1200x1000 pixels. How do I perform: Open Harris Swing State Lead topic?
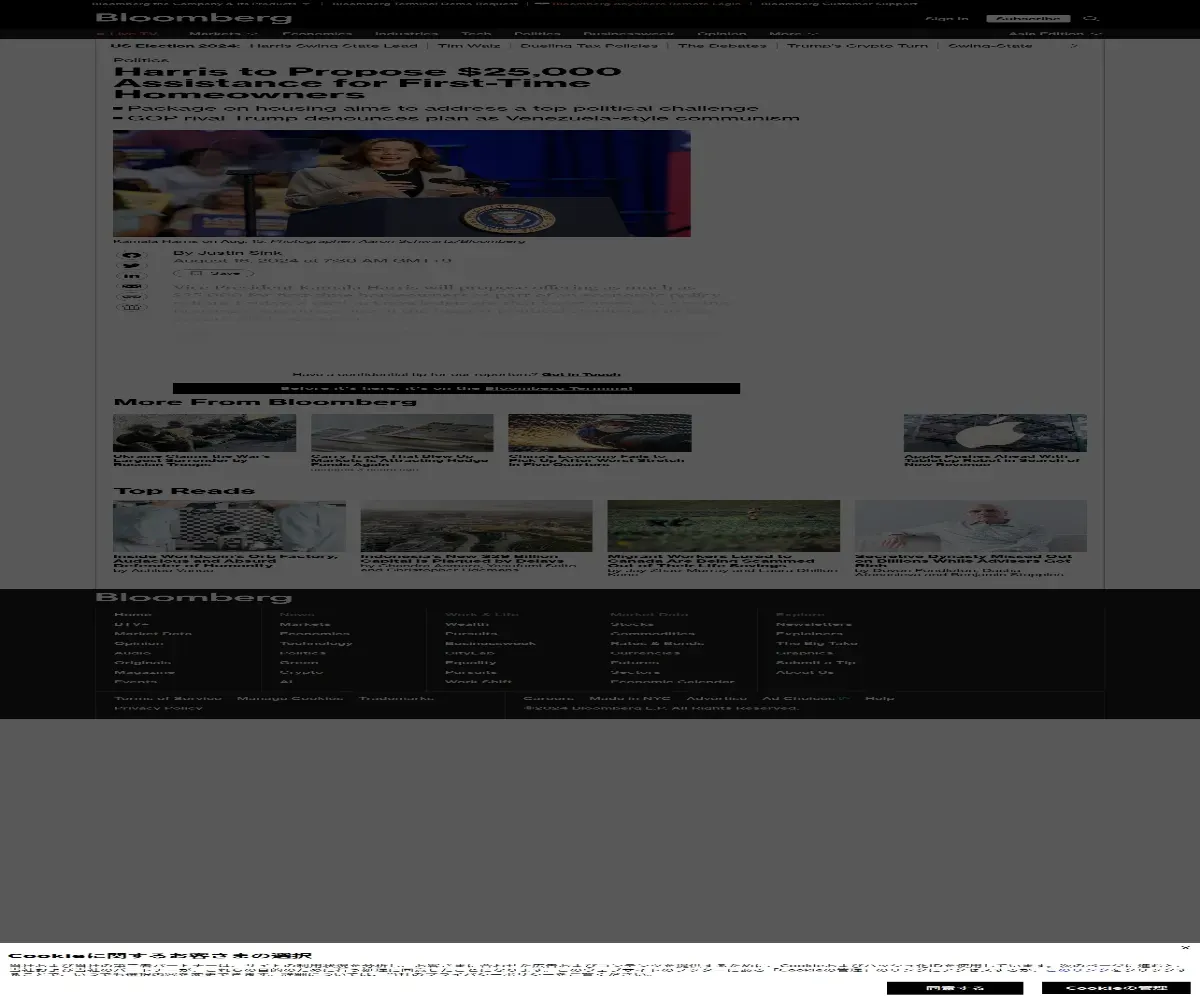(x=333, y=46)
